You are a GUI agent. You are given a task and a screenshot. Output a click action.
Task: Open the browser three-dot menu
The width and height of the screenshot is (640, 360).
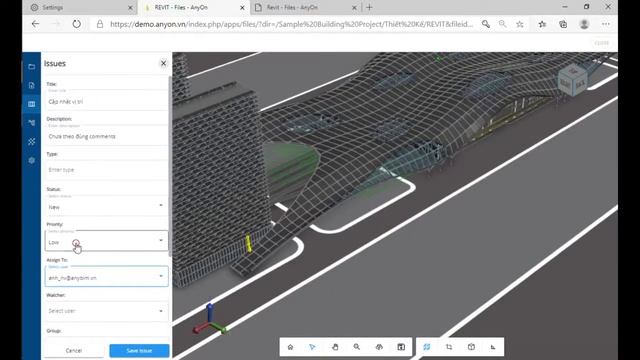pos(606,24)
